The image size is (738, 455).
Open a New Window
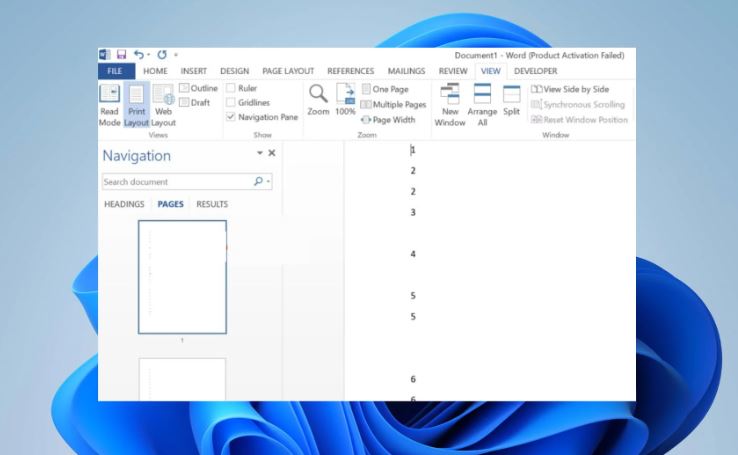coord(449,105)
